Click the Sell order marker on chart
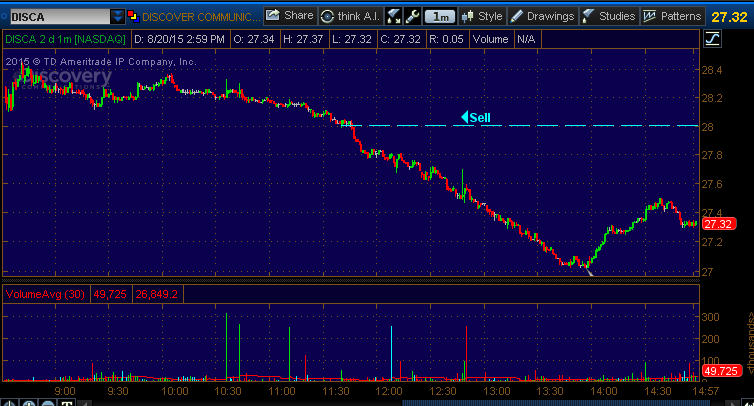Viewport: 754px width, 406px height. tap(476, 117)
